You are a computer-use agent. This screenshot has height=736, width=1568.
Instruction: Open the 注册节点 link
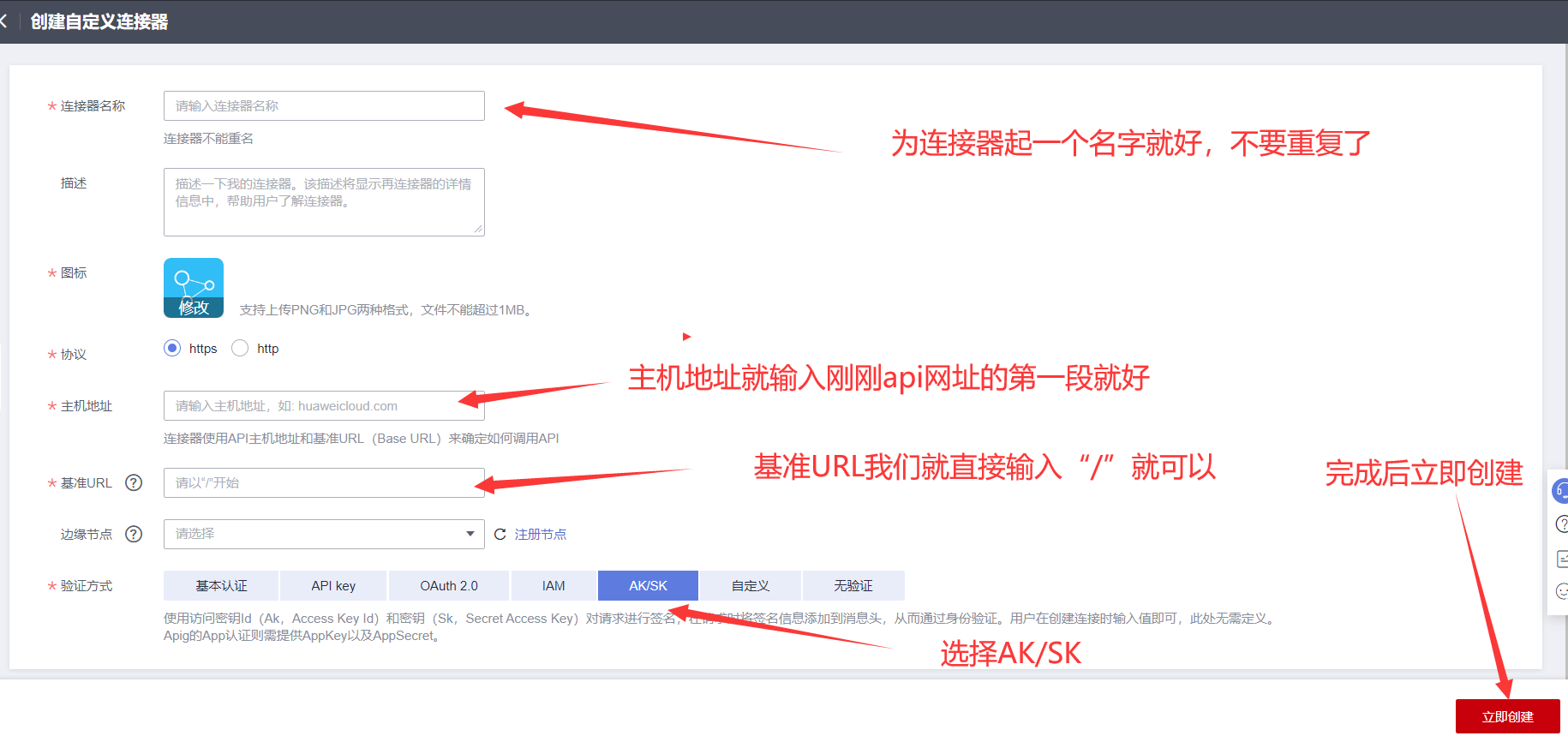tap(541, 534)
